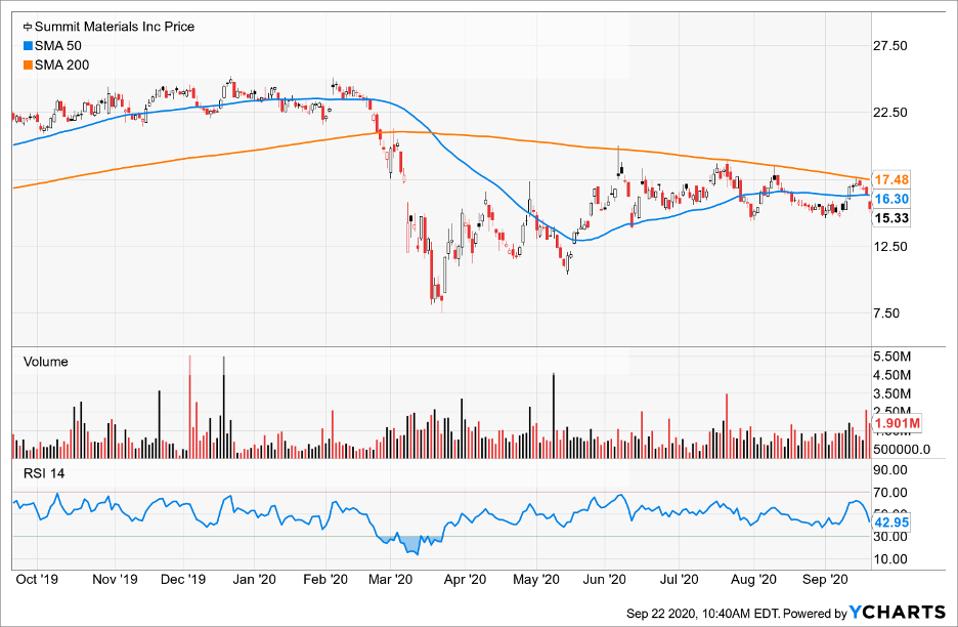This screenshot has height=627, width=958.
Task: Select the Volume panel label
Action: (45, 362)
